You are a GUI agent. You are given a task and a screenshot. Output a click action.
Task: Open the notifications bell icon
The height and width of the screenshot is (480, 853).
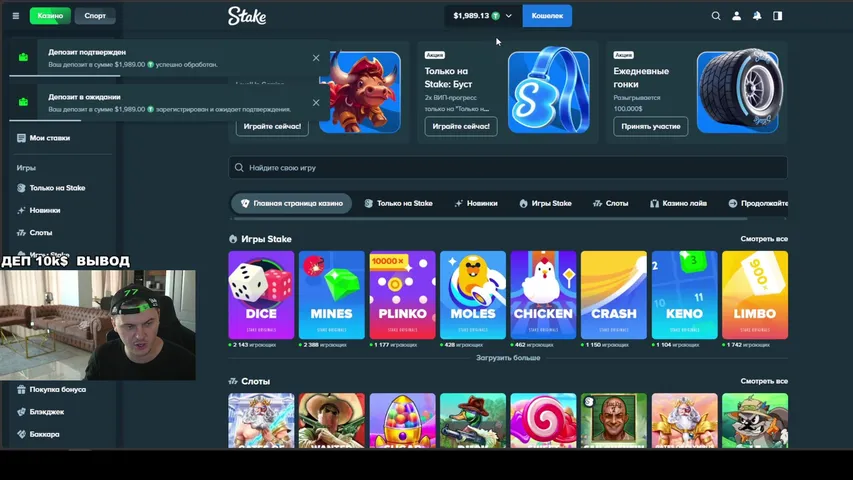[757, 16]
